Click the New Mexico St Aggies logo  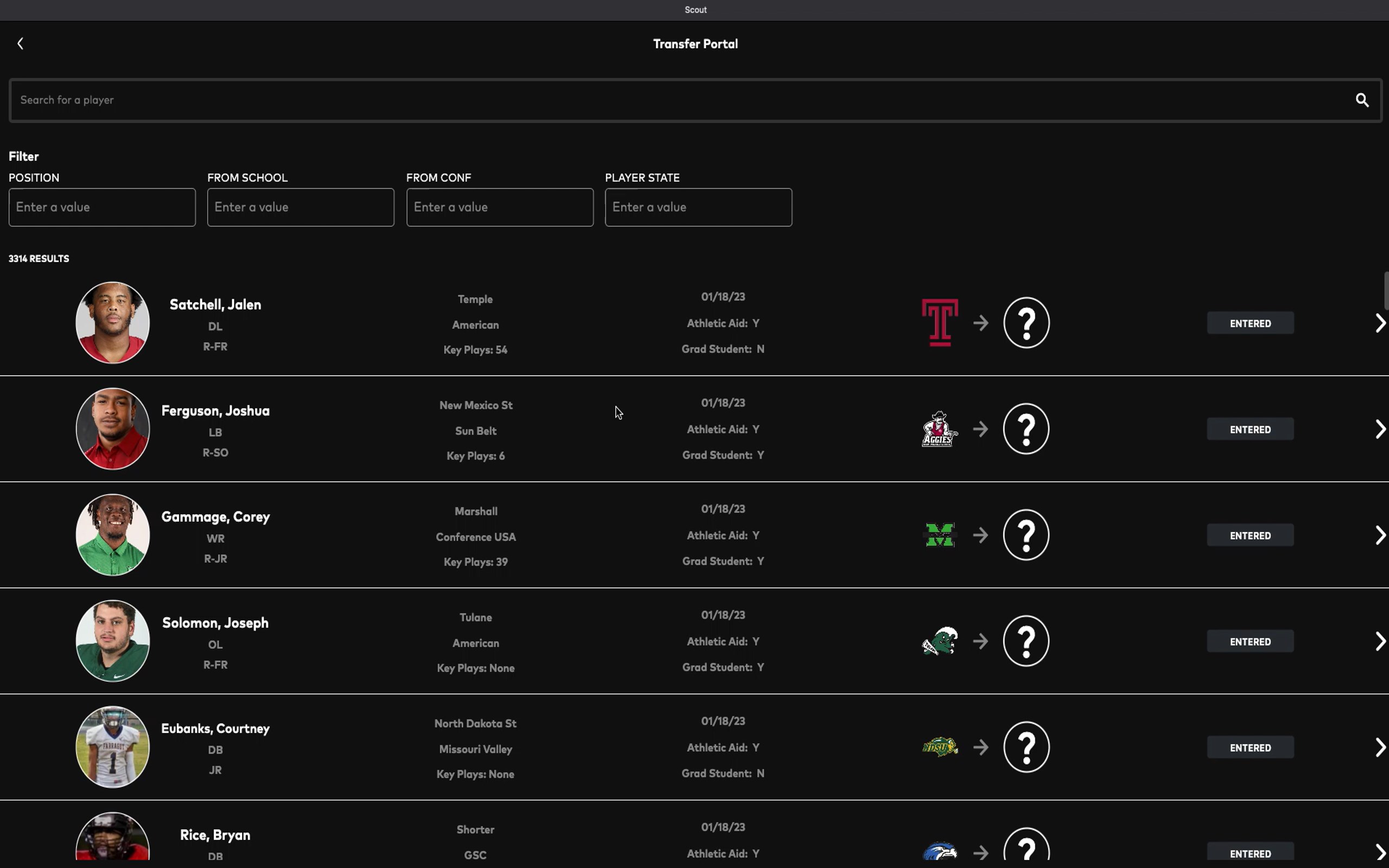939,429
